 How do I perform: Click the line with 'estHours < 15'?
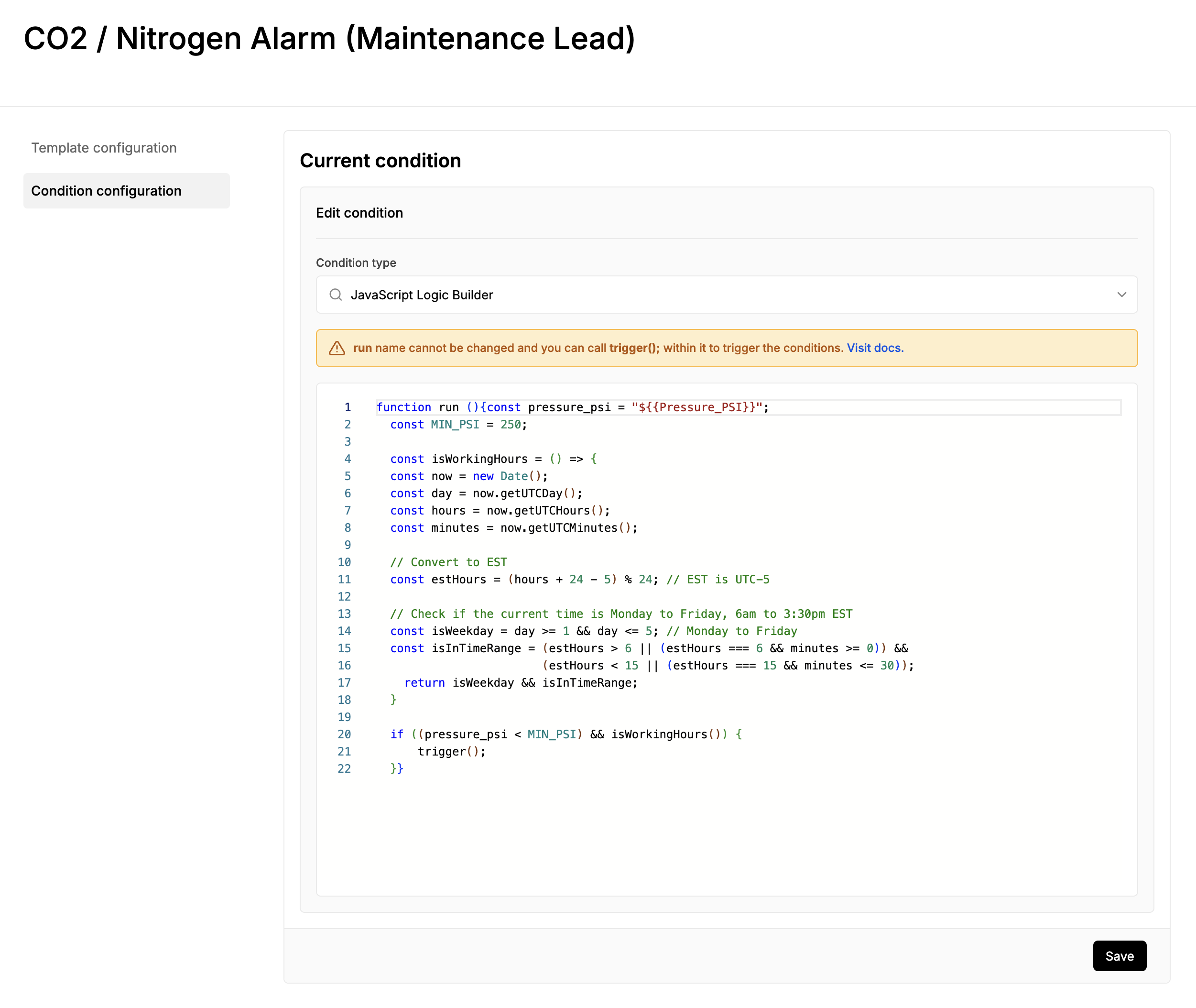(x=728, y=665)
